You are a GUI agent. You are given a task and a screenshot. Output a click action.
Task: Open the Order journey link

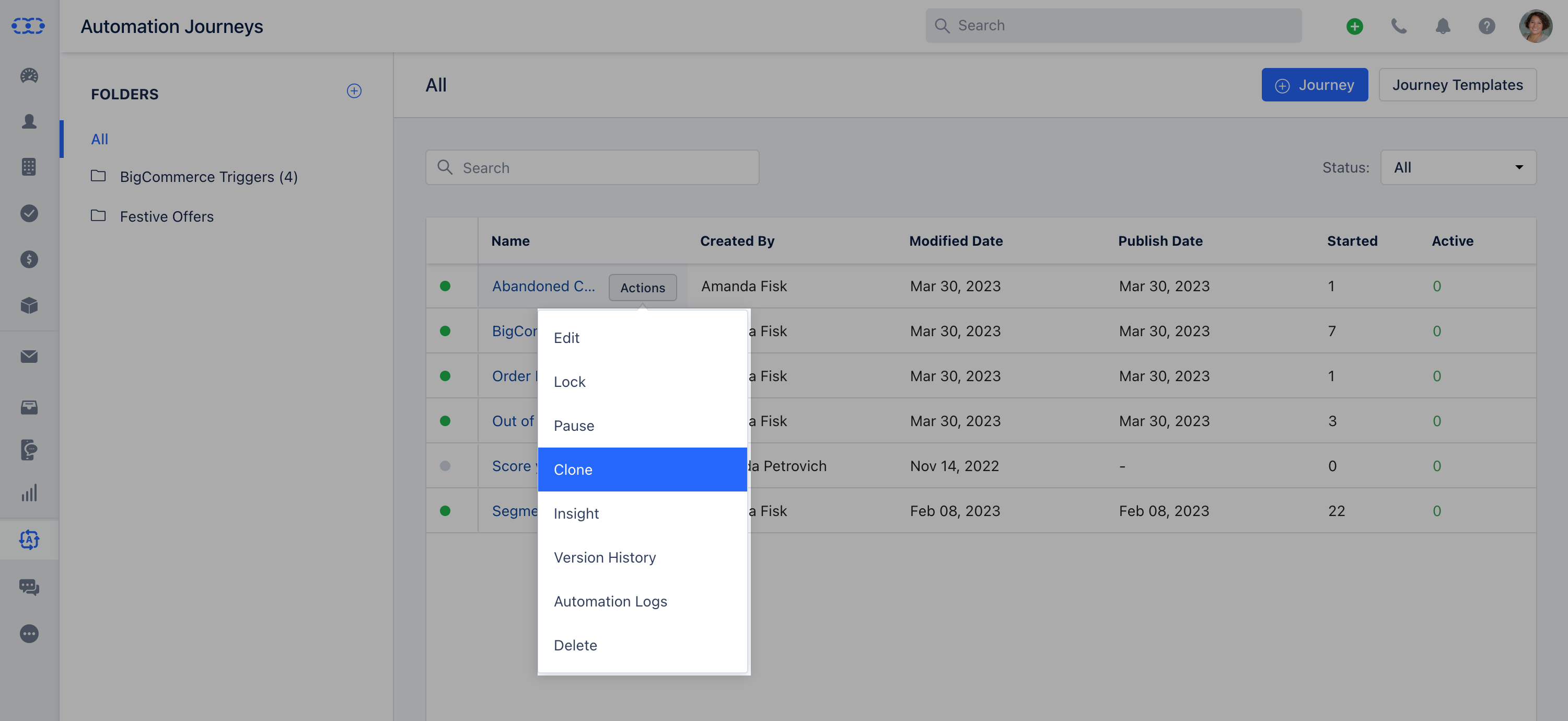coord(514,376)
